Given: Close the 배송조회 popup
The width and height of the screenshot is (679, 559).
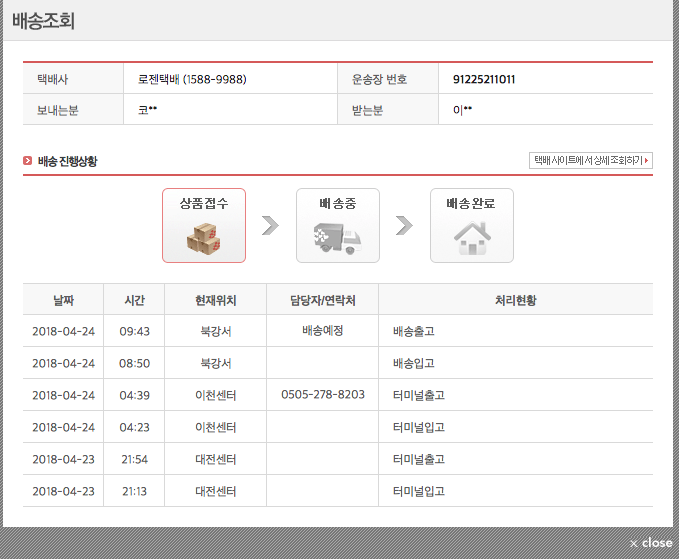Looking at the screenshot, I should point(651,542).
